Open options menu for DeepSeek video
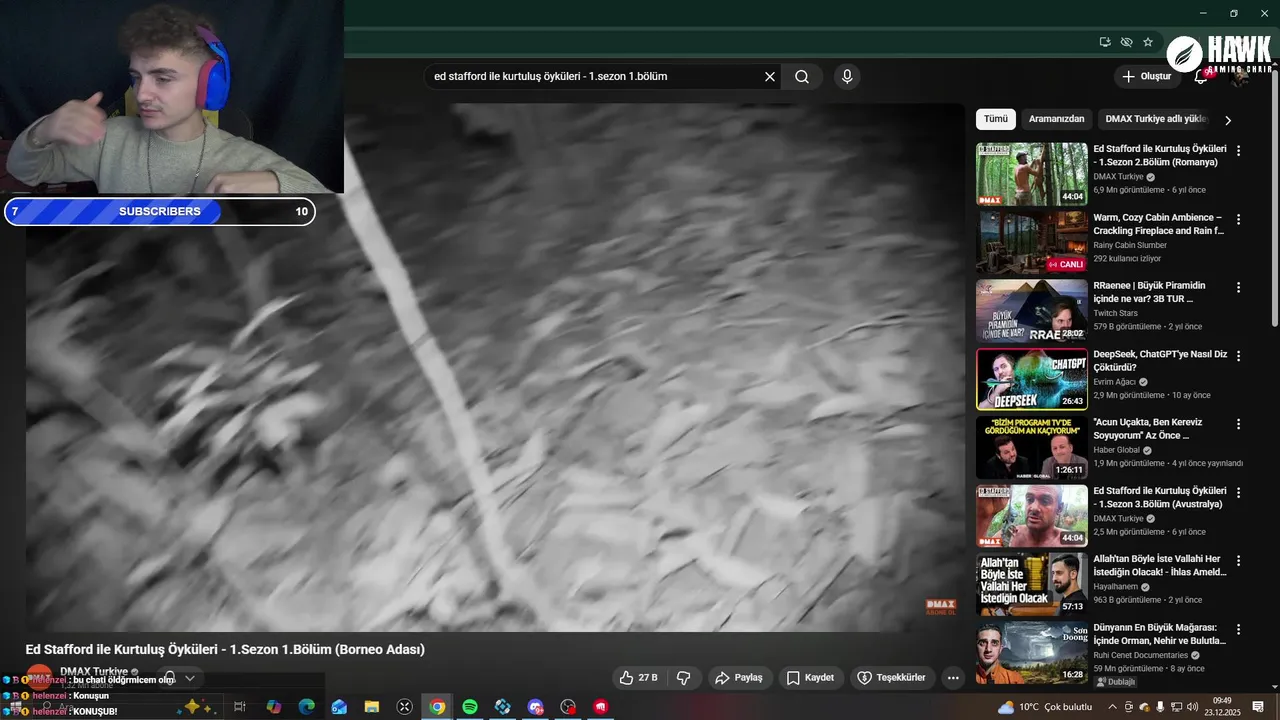1280x720 pixels. click(x=1239, y=356)
